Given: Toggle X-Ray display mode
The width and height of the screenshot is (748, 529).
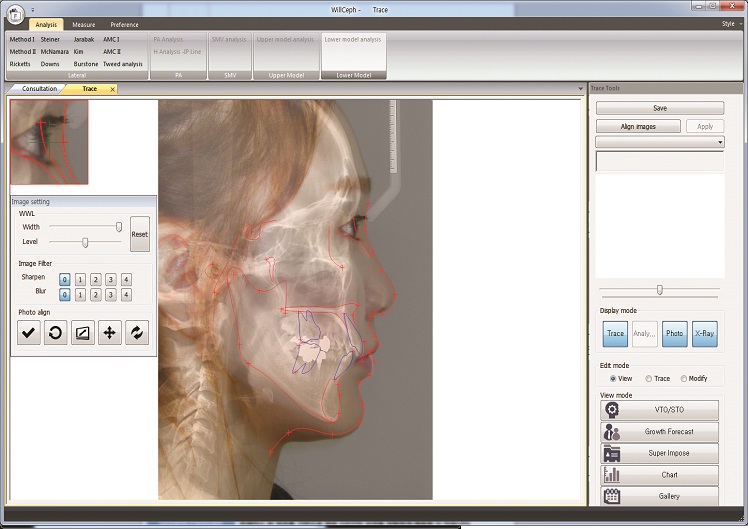Looking at the screenshot, I should (x=705, y=333).
